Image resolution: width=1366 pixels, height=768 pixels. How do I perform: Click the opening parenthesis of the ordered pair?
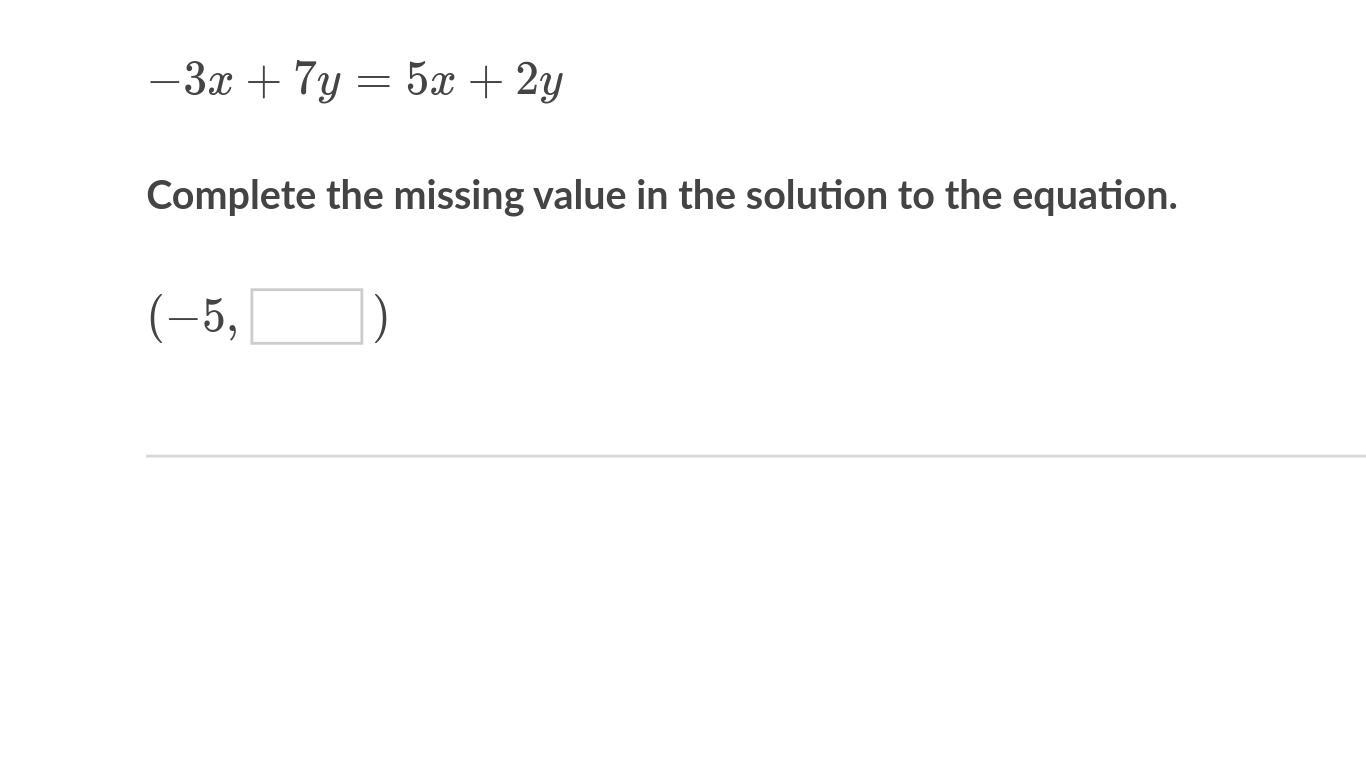click(155, 317)
